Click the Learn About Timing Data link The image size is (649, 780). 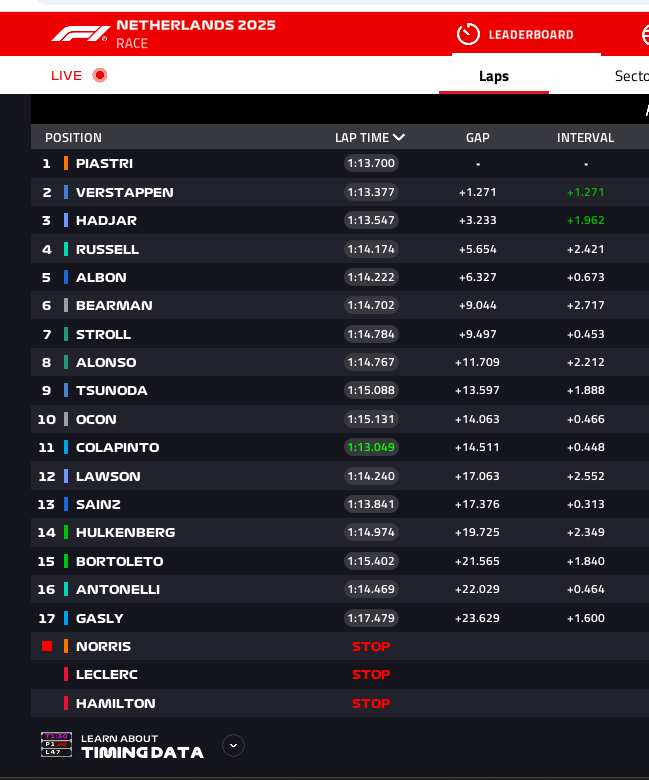click(142, 746)
